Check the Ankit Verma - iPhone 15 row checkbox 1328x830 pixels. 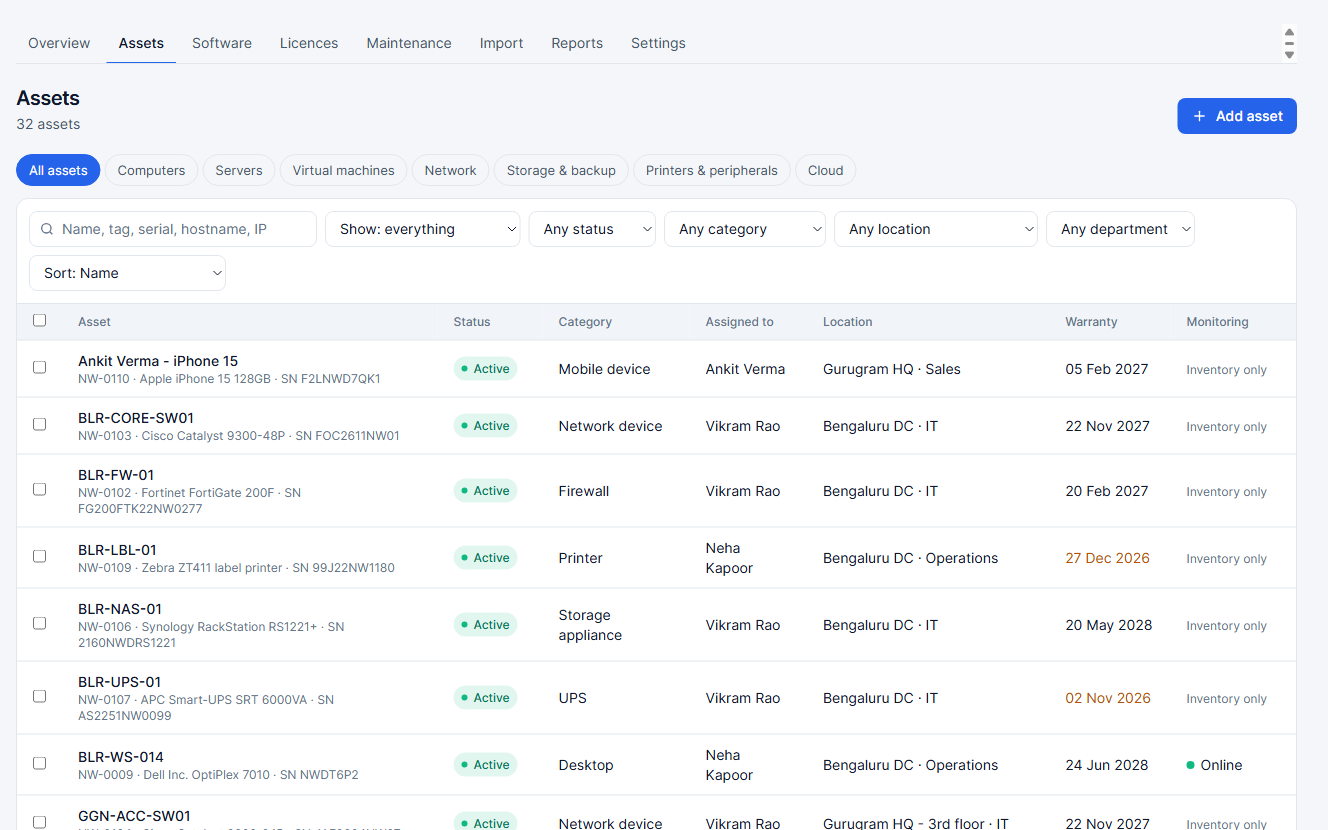40,368
